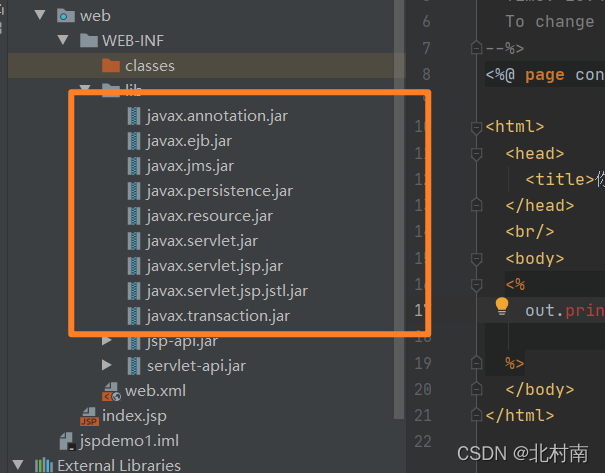The height and width of the screenshot is (473, 605).
Task: Click the project tree vertical scrollbar
Action: pyautogui.click(x=399, y=208)
